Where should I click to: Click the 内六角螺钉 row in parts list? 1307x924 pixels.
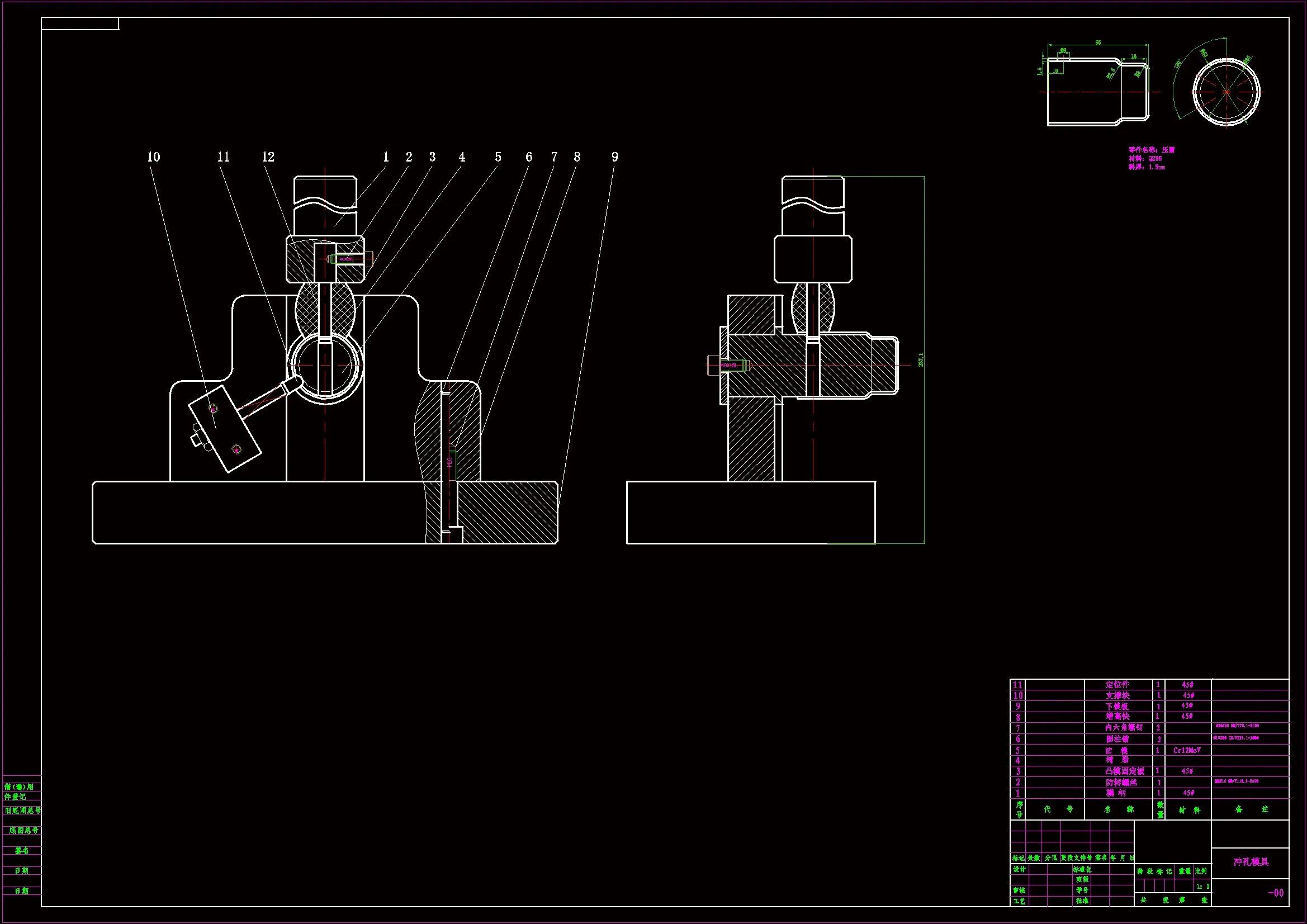1123,728
